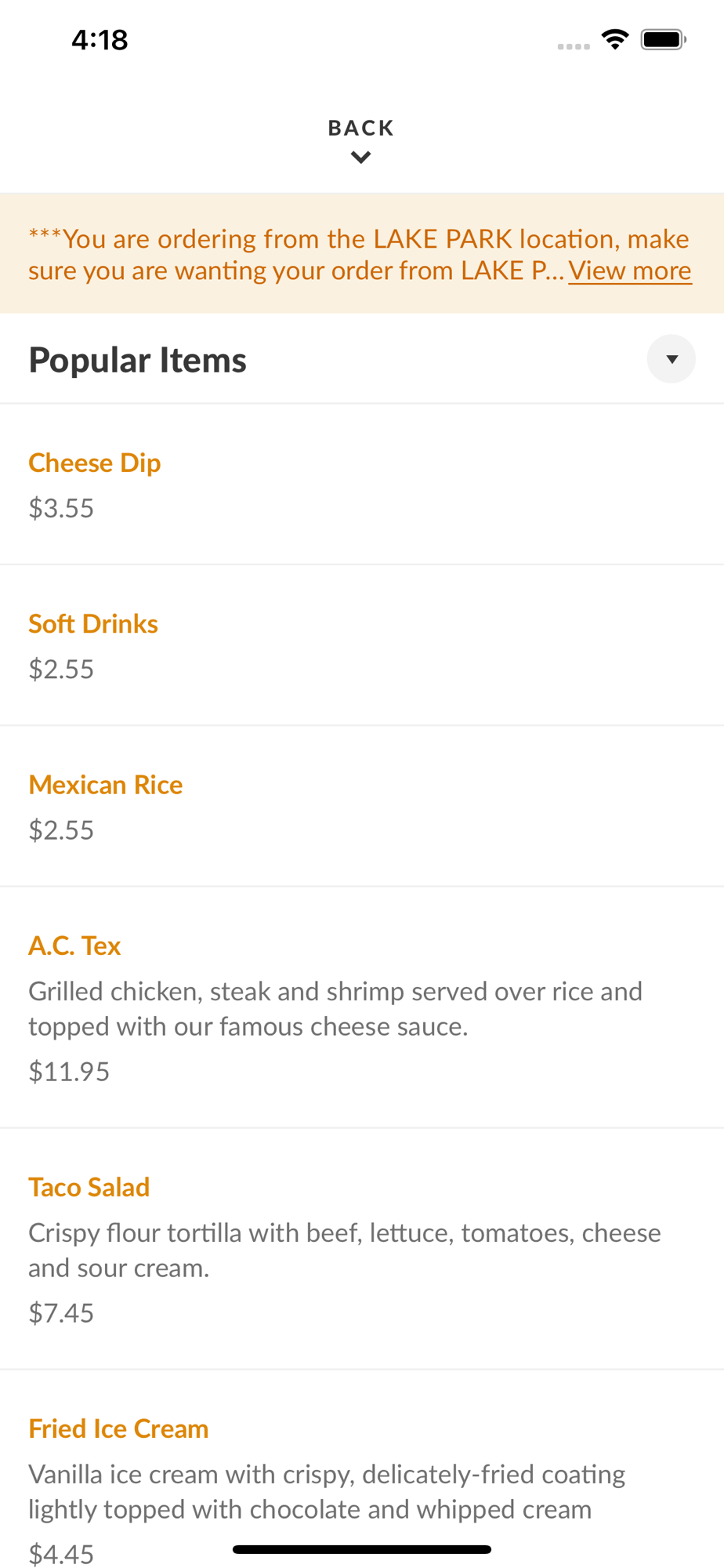Expand the Popular Items dropdown arrow
Screen dimensions: 724x1568
pos(671,359)
